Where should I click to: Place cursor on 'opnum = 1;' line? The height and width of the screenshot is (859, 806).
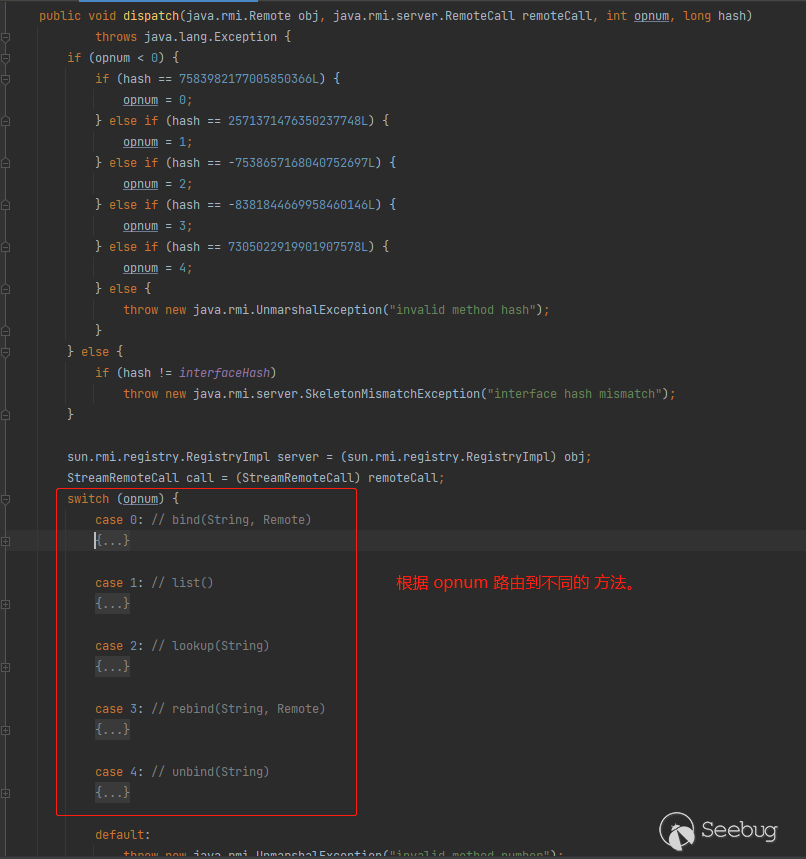point(157,142)
